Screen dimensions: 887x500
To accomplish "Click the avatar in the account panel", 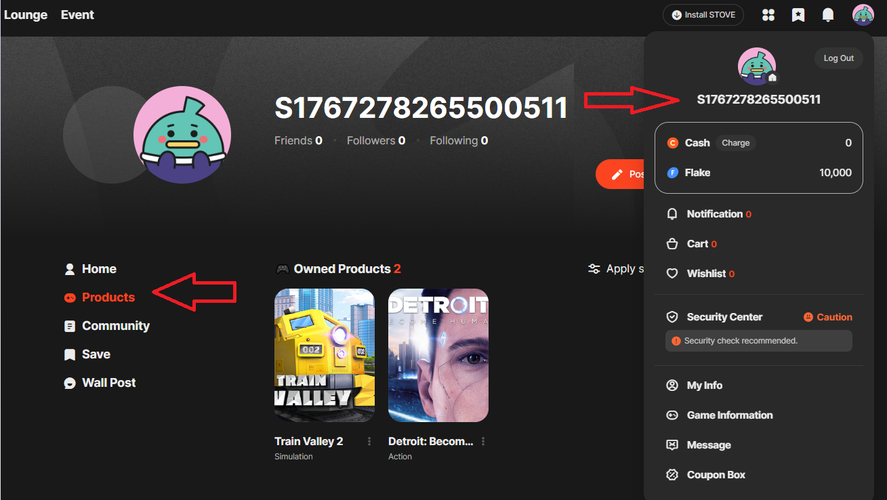I will tap(757, 66).
